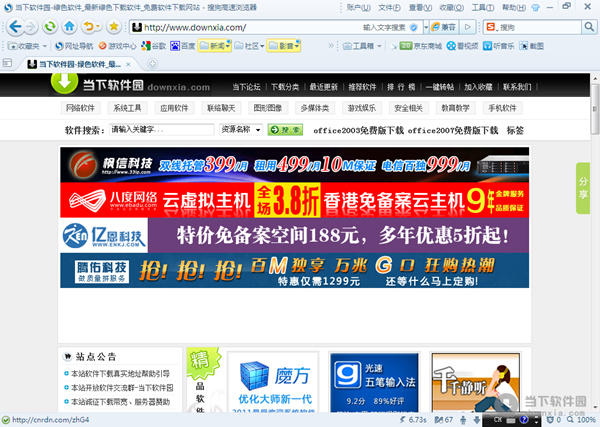Open the 谷歌 bookmark
The width and height of the screenshot is (600, 427).
click(153, 46)
